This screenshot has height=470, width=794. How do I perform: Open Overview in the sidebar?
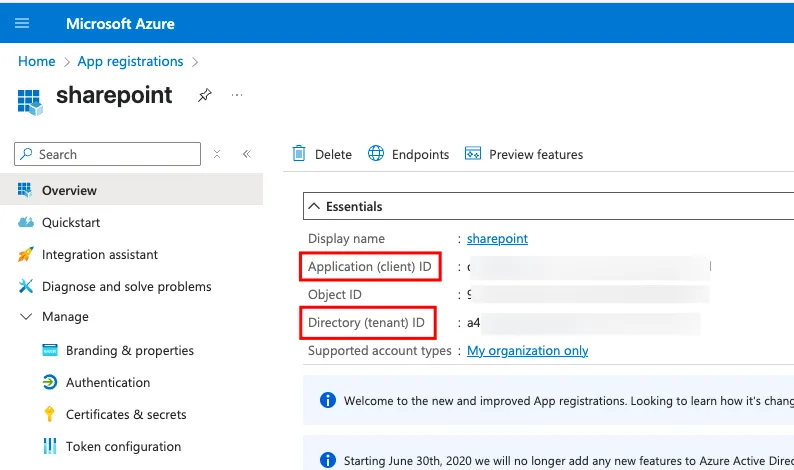coord(69,190)
